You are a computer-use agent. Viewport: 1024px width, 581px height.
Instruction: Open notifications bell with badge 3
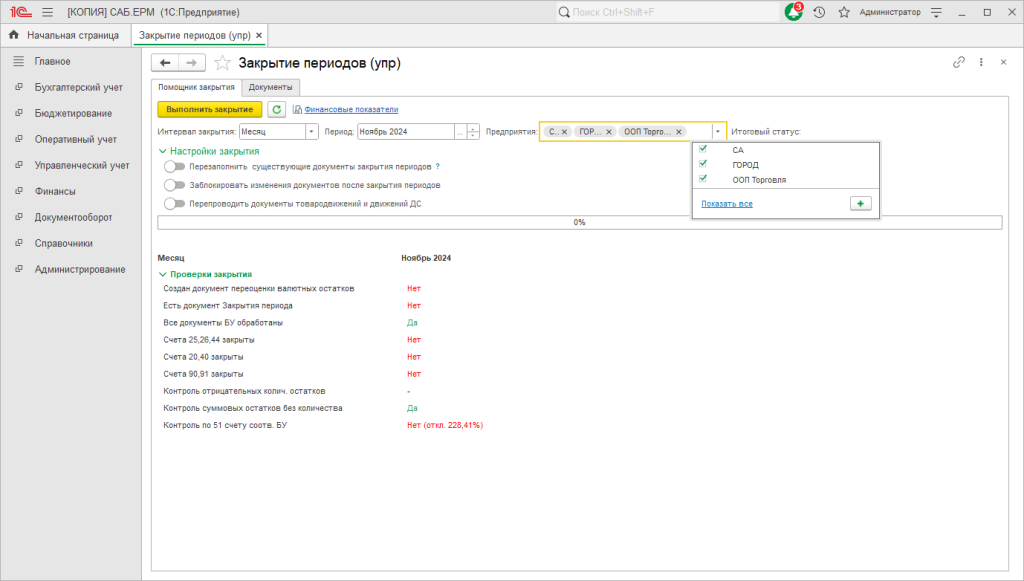[x=793, y=12]
